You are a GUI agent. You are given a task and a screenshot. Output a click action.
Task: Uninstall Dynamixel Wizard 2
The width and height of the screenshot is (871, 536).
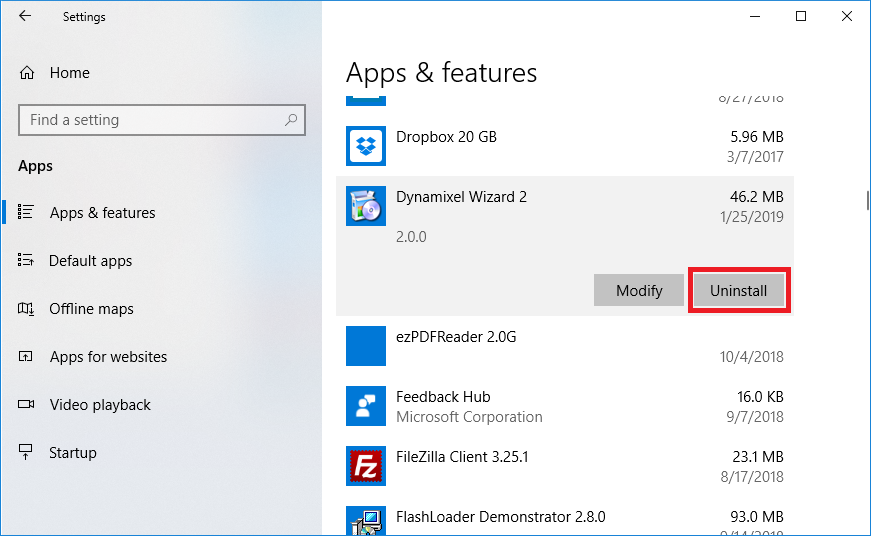pyautogui.click(x=739, y=290)
